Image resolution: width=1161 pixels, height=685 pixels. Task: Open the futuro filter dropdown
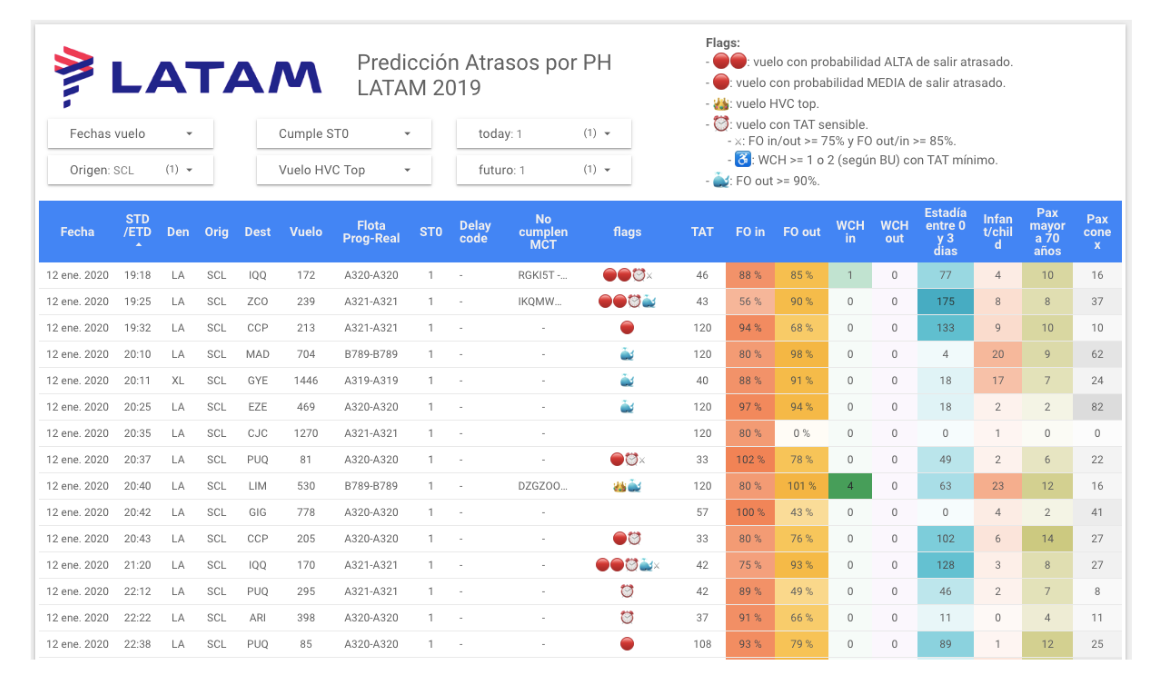pyautogui.click(x=543, y=170)
